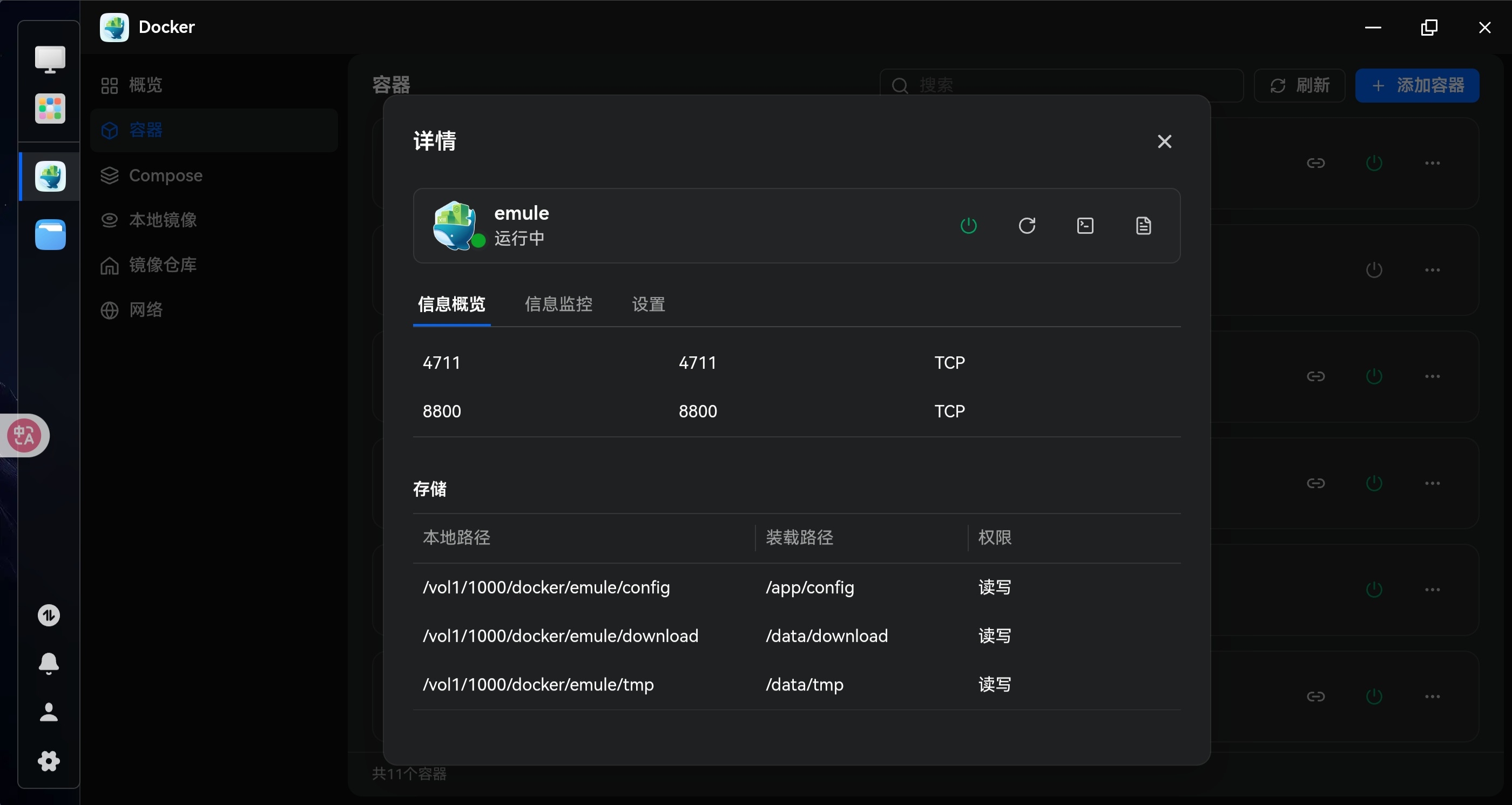
Task: Open the Docker app icon in left dock
Action: [x=49, y=175]
